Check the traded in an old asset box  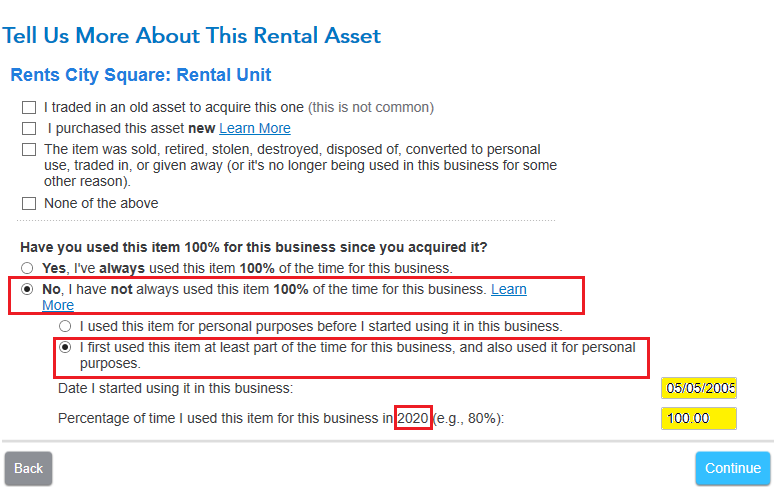(x=29, y=107)
